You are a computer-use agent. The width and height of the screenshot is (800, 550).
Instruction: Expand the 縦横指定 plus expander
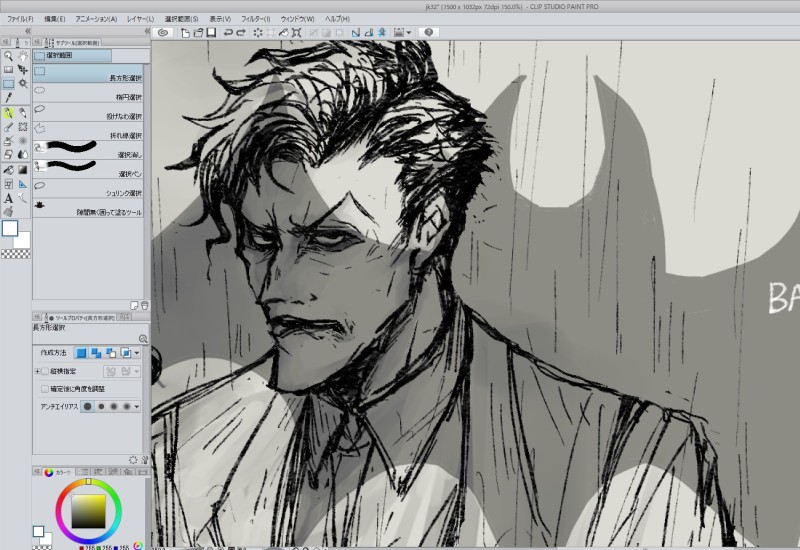coord(37,371)
